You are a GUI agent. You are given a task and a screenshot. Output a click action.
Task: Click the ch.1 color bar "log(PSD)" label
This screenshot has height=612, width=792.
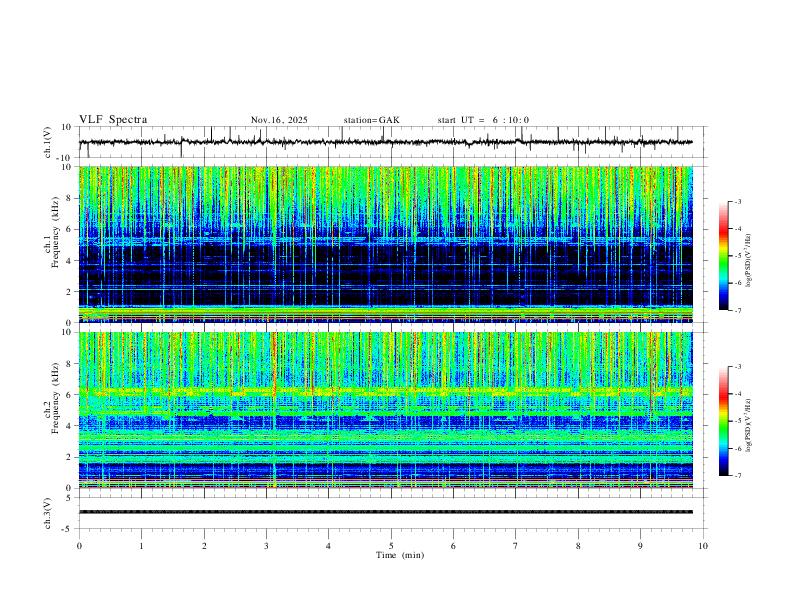point(748,261)
